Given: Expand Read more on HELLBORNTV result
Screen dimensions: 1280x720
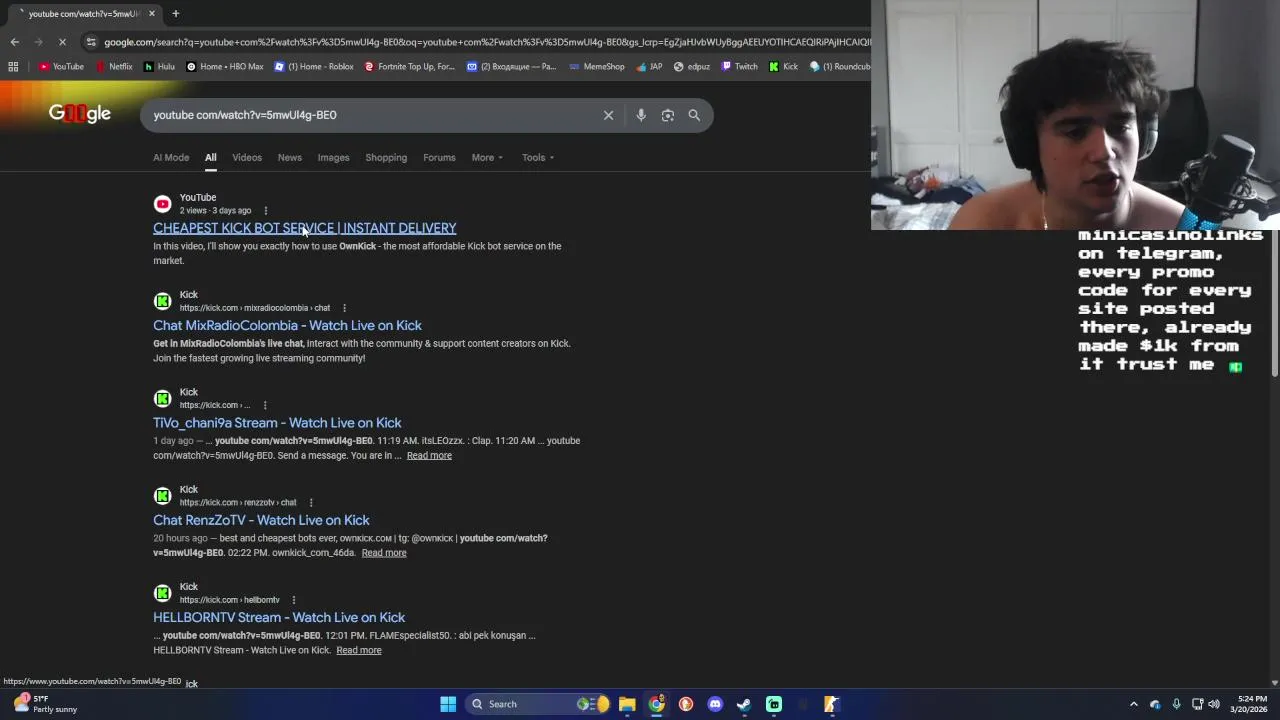Looking at the screenshot, I should 359,650.
